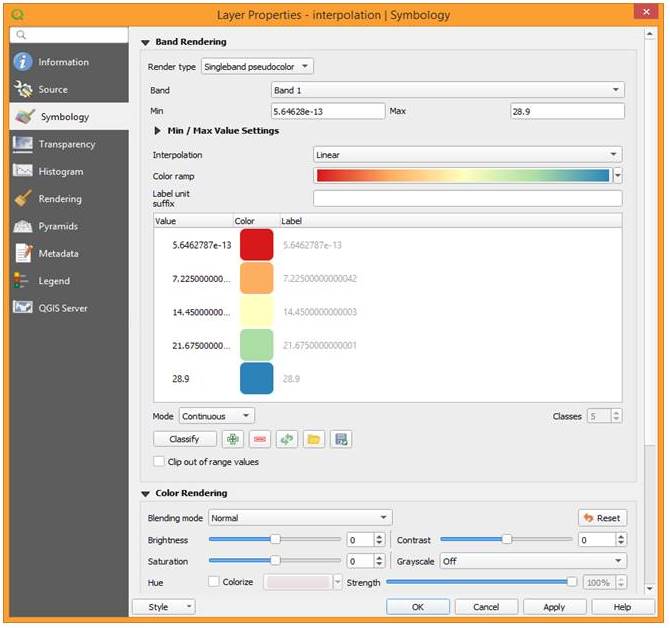Click the Cancel button
670x628 pixels.
tap(486, 607)
